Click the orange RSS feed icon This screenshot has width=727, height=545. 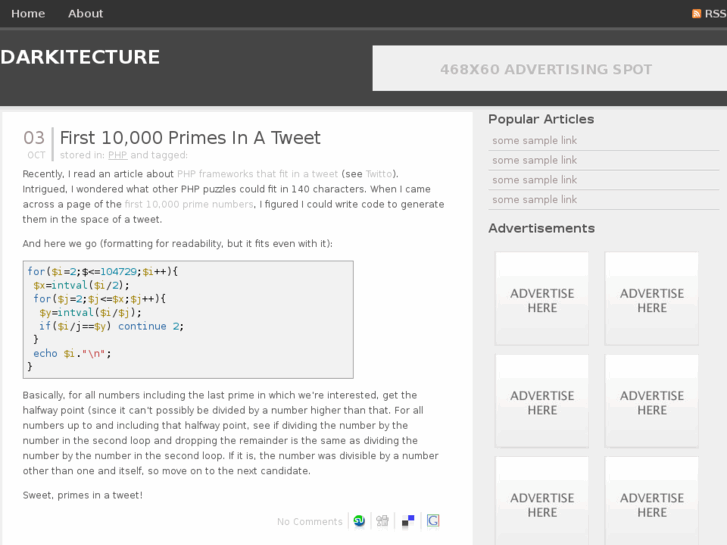coord(697,14)
